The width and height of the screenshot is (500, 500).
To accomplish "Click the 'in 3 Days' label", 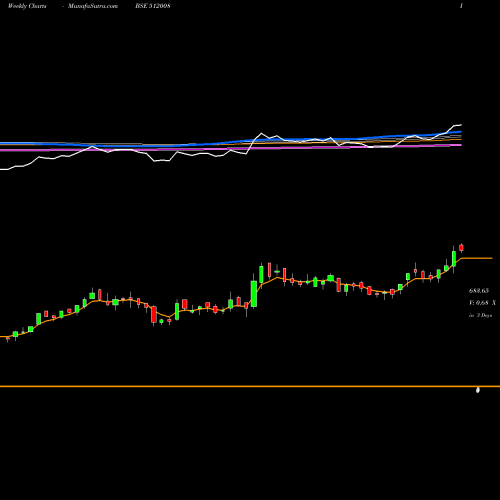I will click(480, 315).
